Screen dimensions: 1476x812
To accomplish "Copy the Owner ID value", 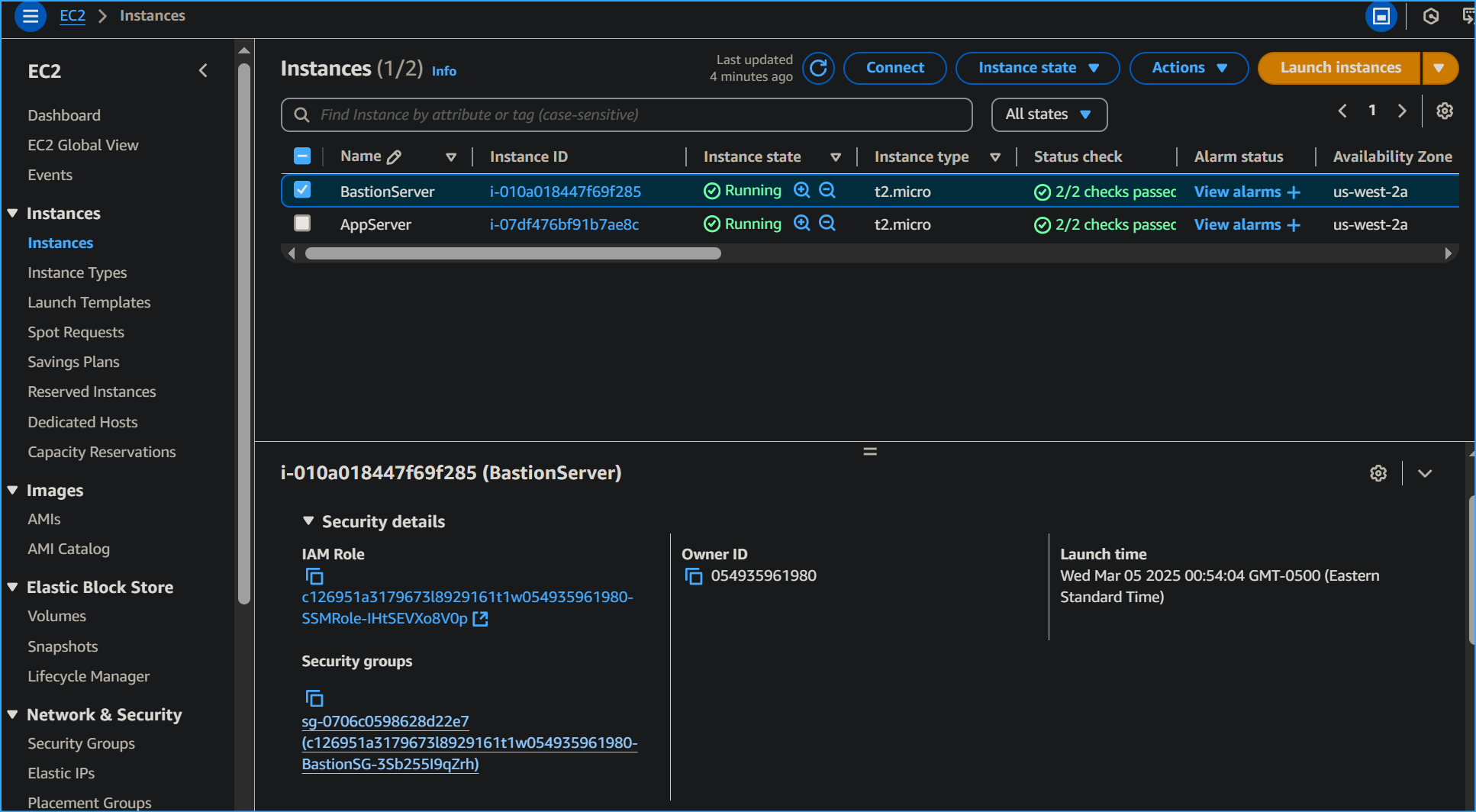I will (694, 576).
